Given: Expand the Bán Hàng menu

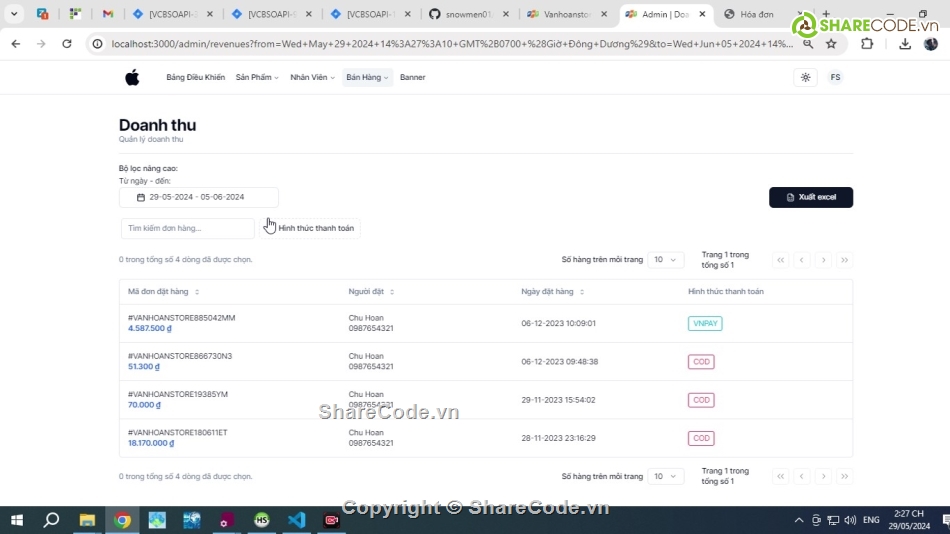Looking at the screenshot, I should (367, 78).
